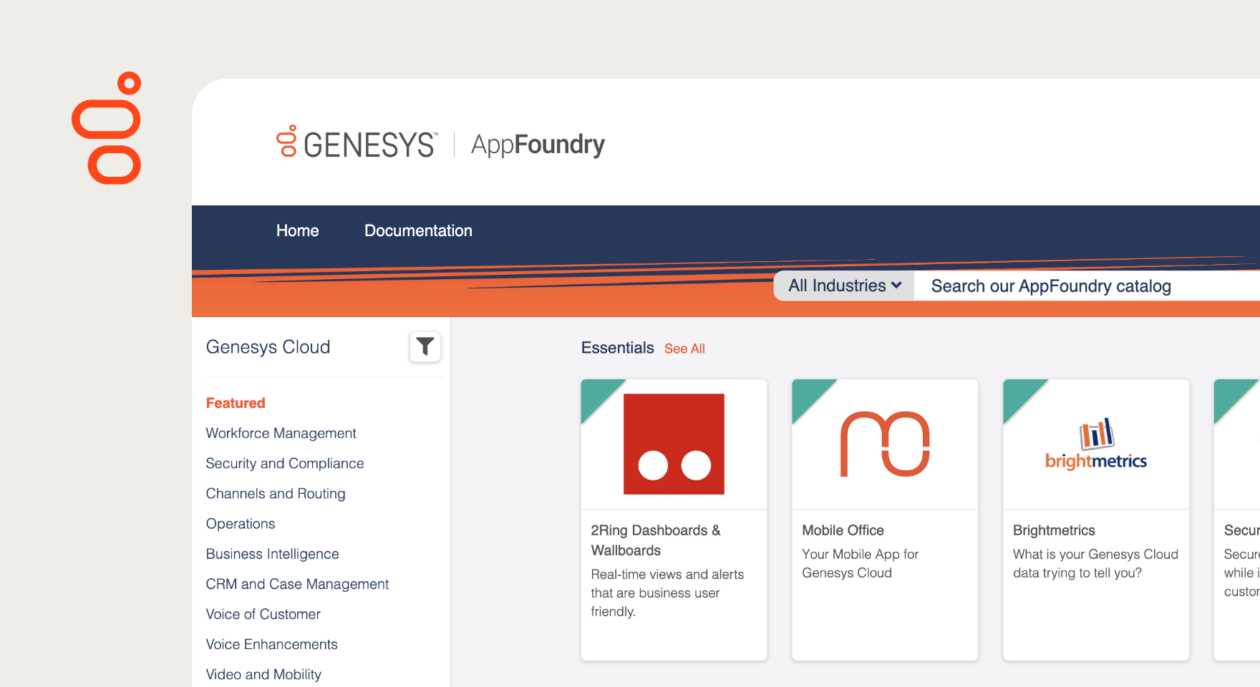
Task: Select the Voice of Customer category
Action: (x=263, y=614)
